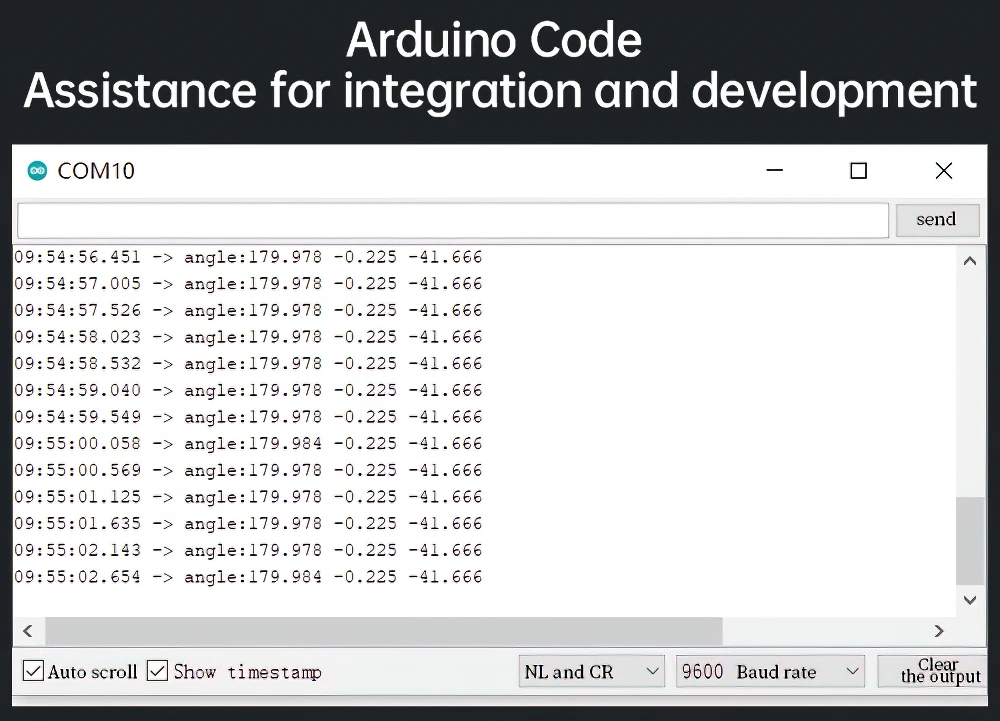
Task: Click the vertical scrollbar up arrow
Action: click(970, 261)
